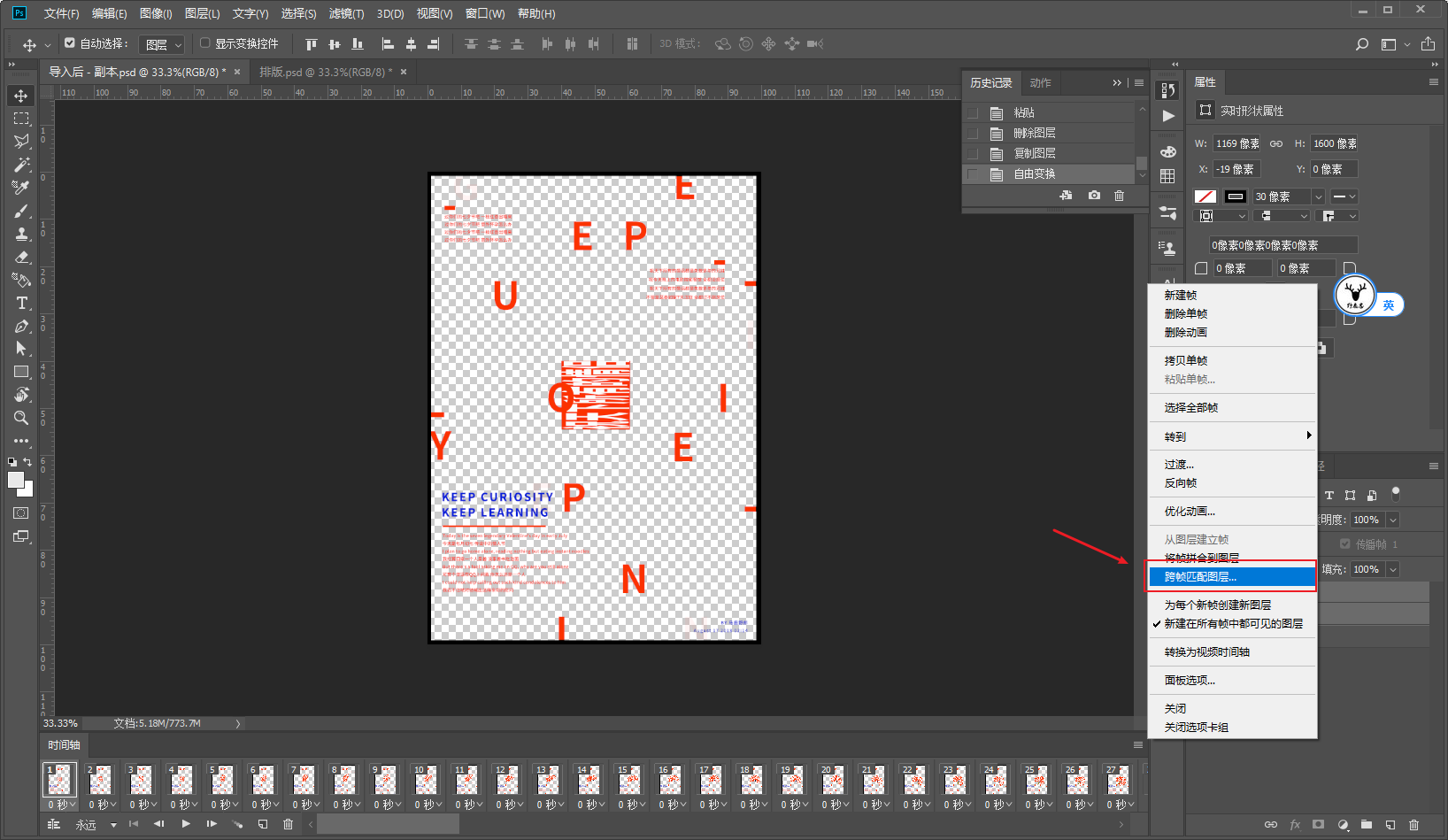Open the Swatches grid panel icon
The width and height of the screenshot is (1448, 840).
click(1167, 176)
